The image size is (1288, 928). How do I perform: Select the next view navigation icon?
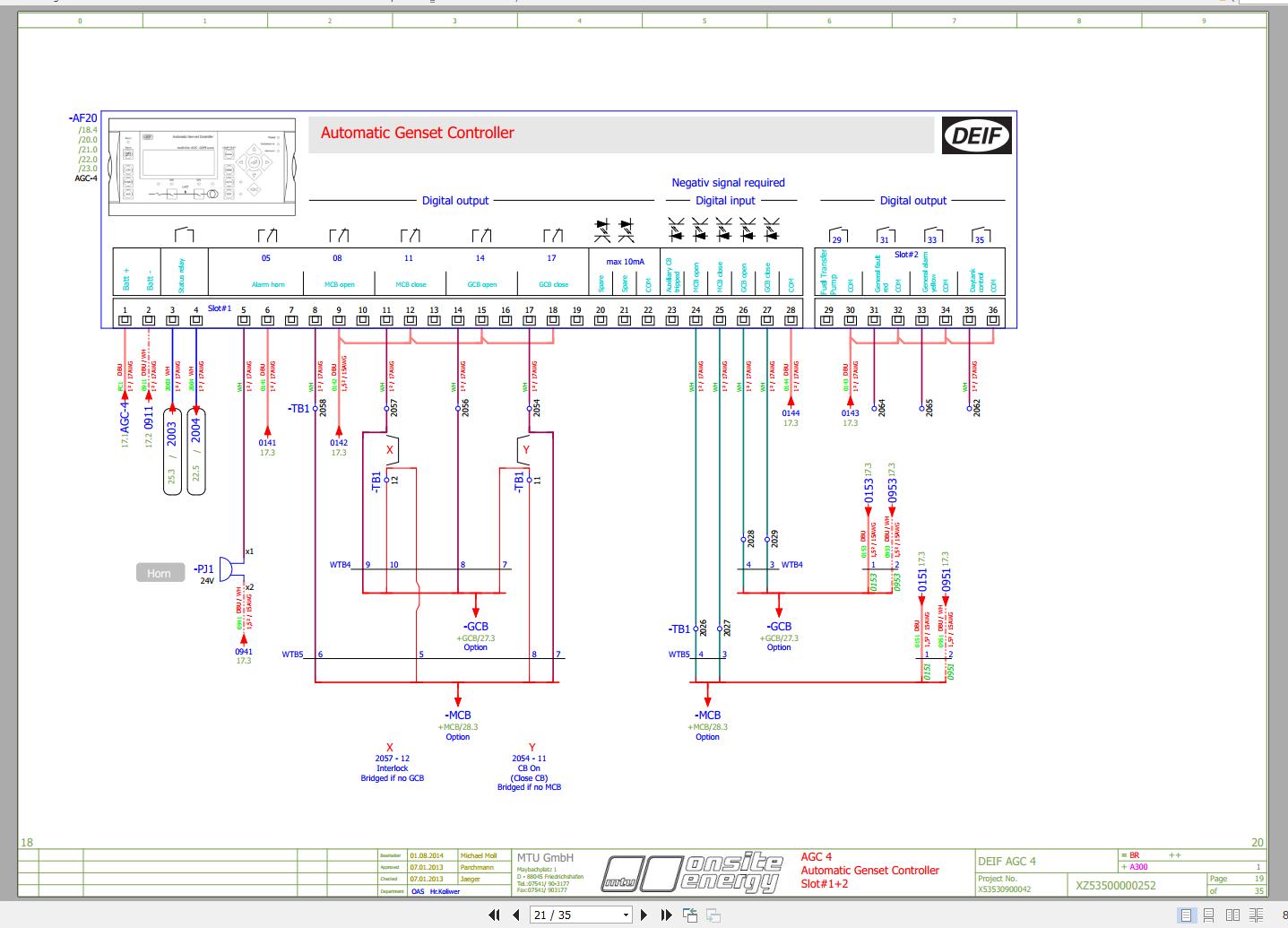click(x=712, y=915)
